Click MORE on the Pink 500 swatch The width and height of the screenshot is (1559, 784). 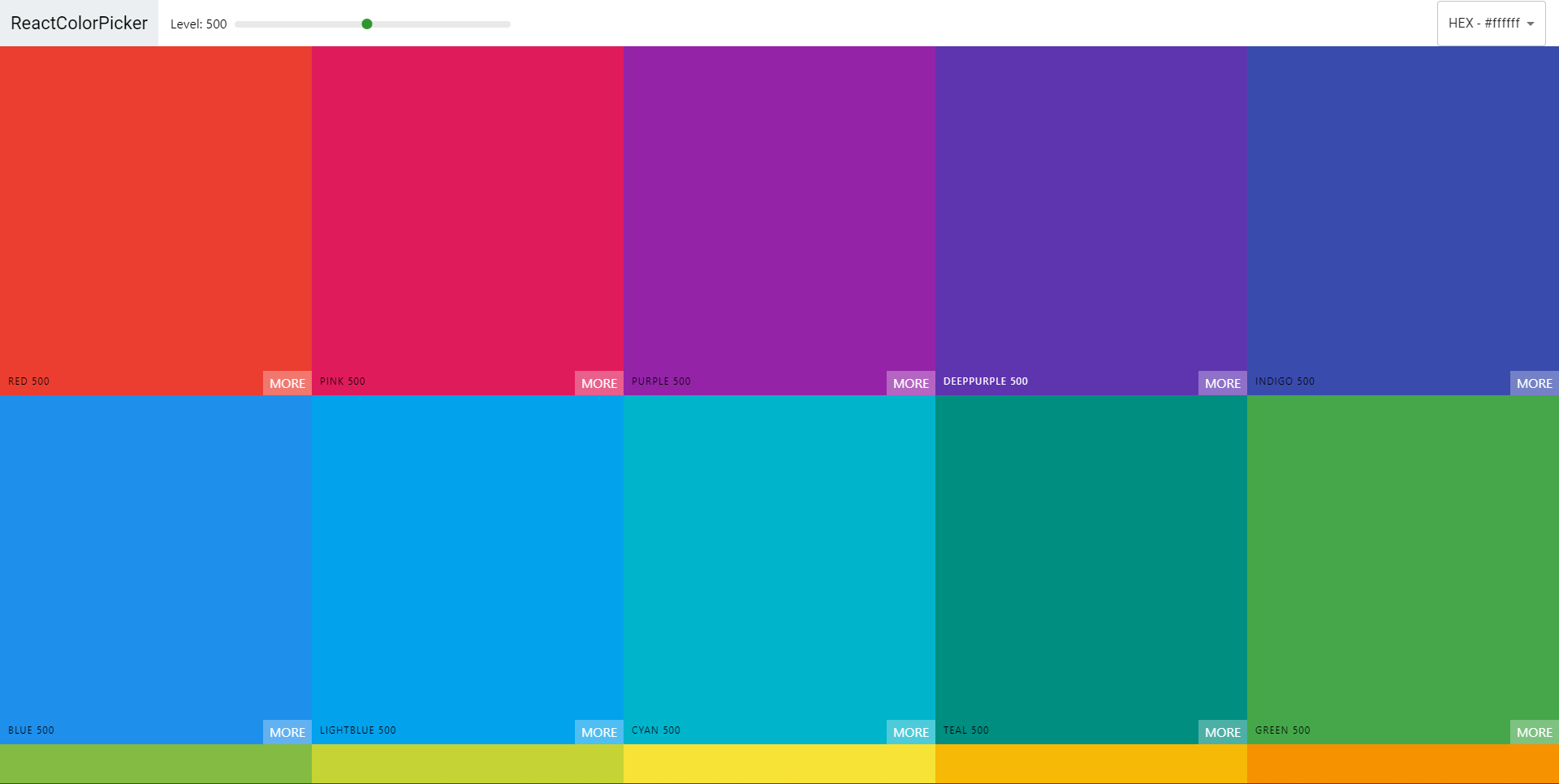[598, 383]
